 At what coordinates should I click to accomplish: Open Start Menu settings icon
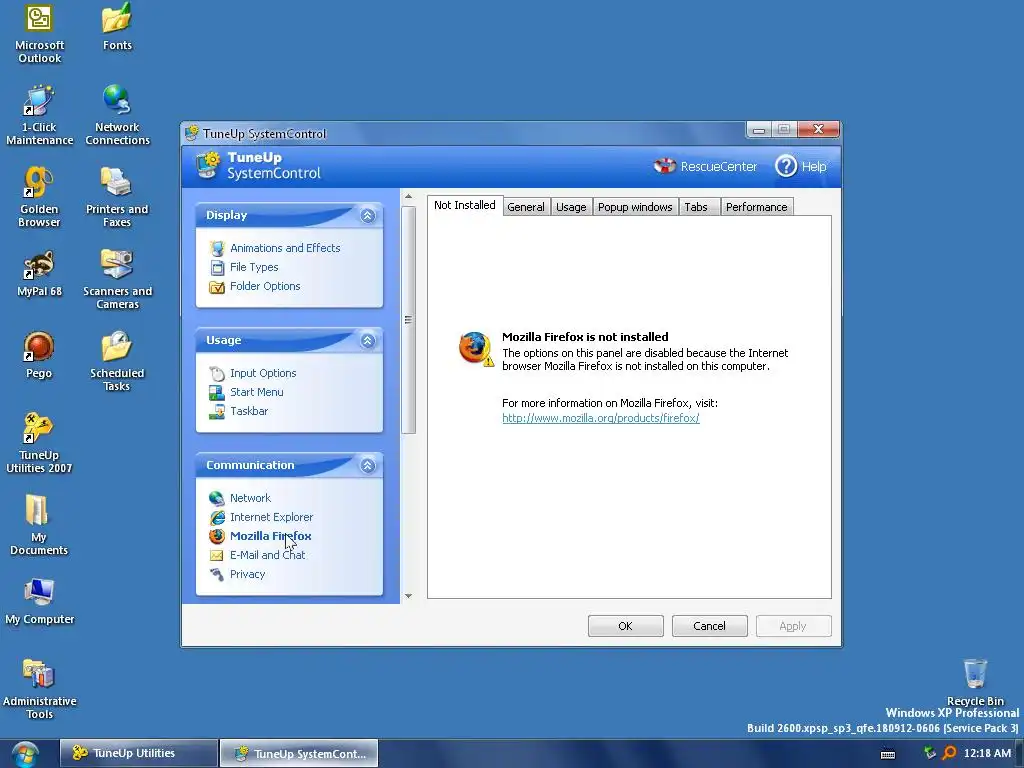(217, 392)
